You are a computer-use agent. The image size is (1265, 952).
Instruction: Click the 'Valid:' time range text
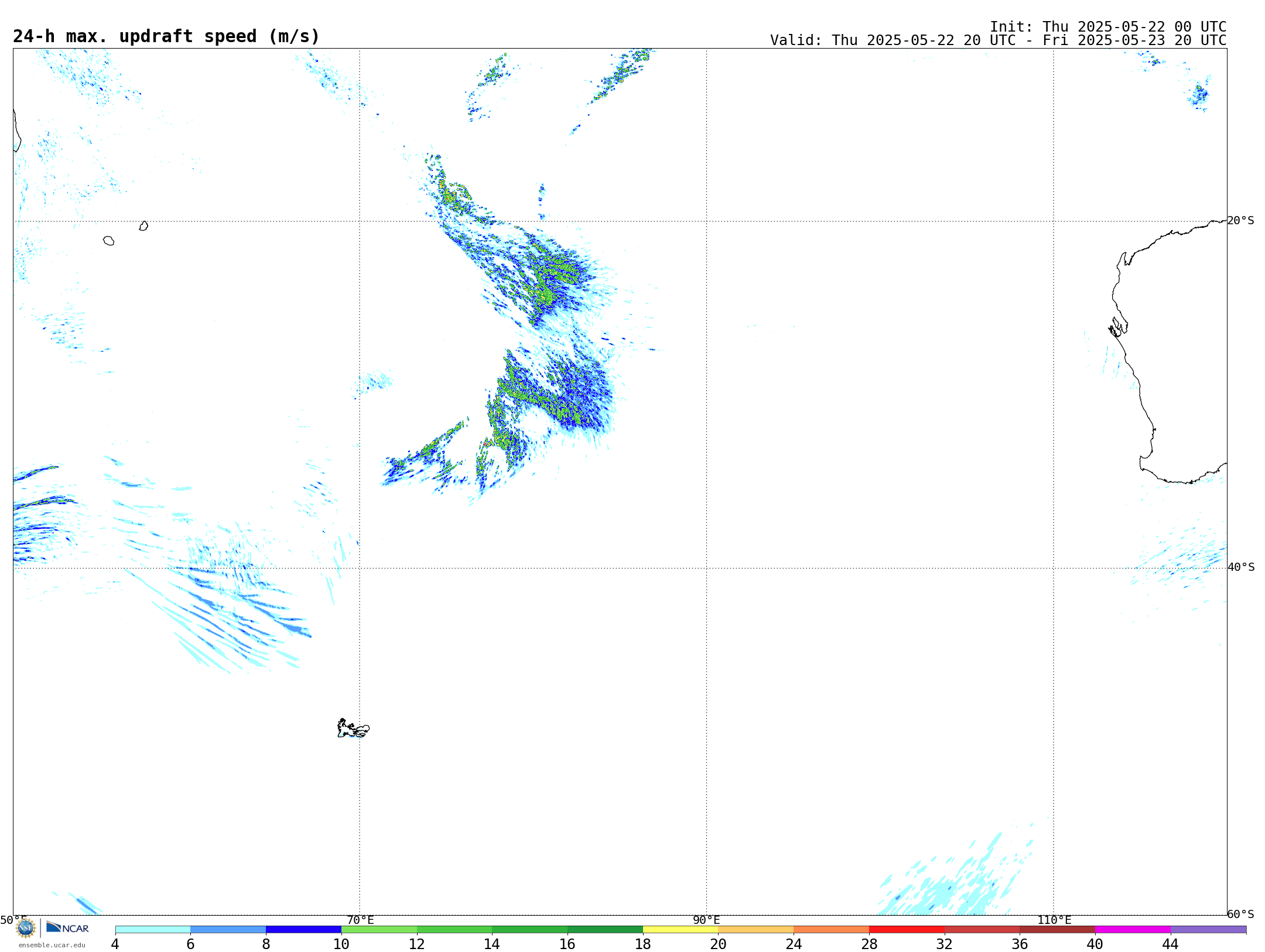[998, 40]
